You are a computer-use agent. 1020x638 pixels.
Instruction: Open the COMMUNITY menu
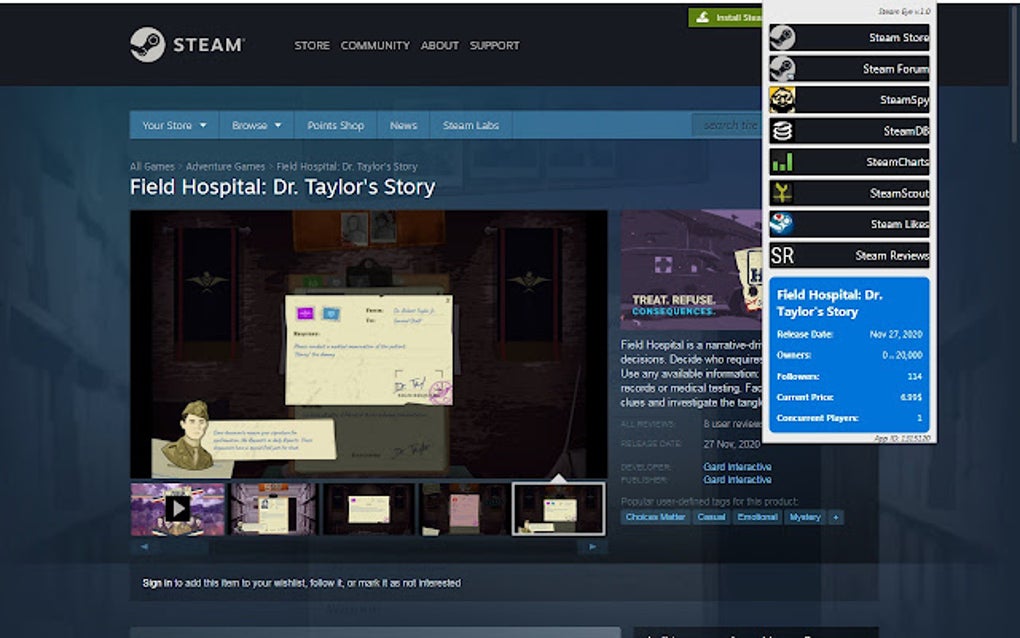click(x=375, y=45)
